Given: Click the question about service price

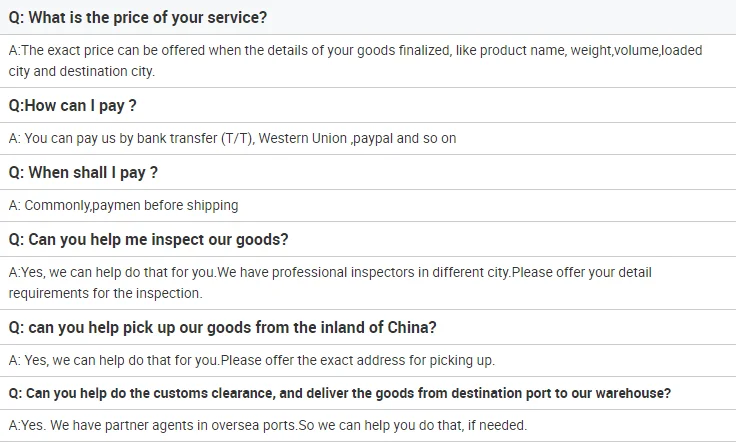Looking at the screenshot, I should 137,18.
